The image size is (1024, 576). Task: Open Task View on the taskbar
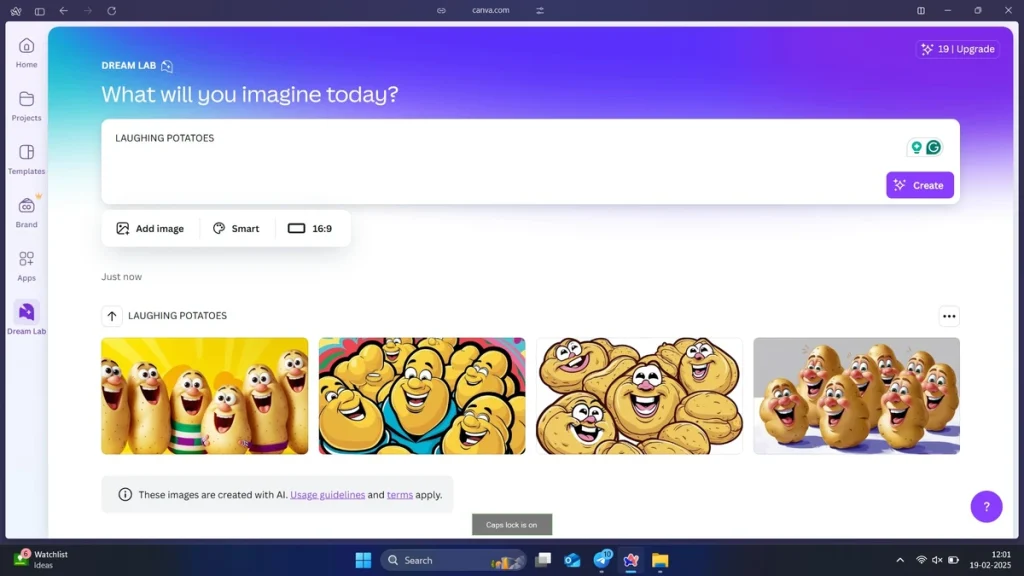click(x=543, y=560)
